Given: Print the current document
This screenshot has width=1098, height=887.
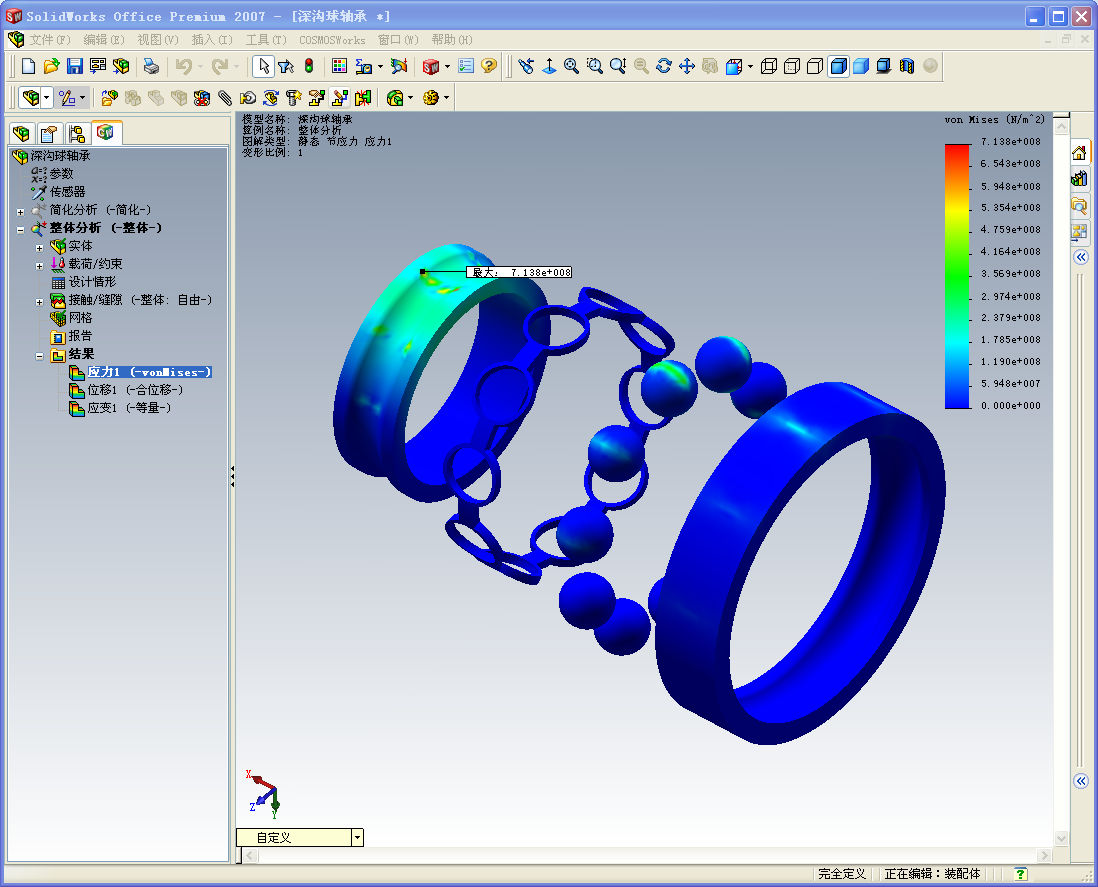Looking at the screenshot, I should click(x=151, y=67).
